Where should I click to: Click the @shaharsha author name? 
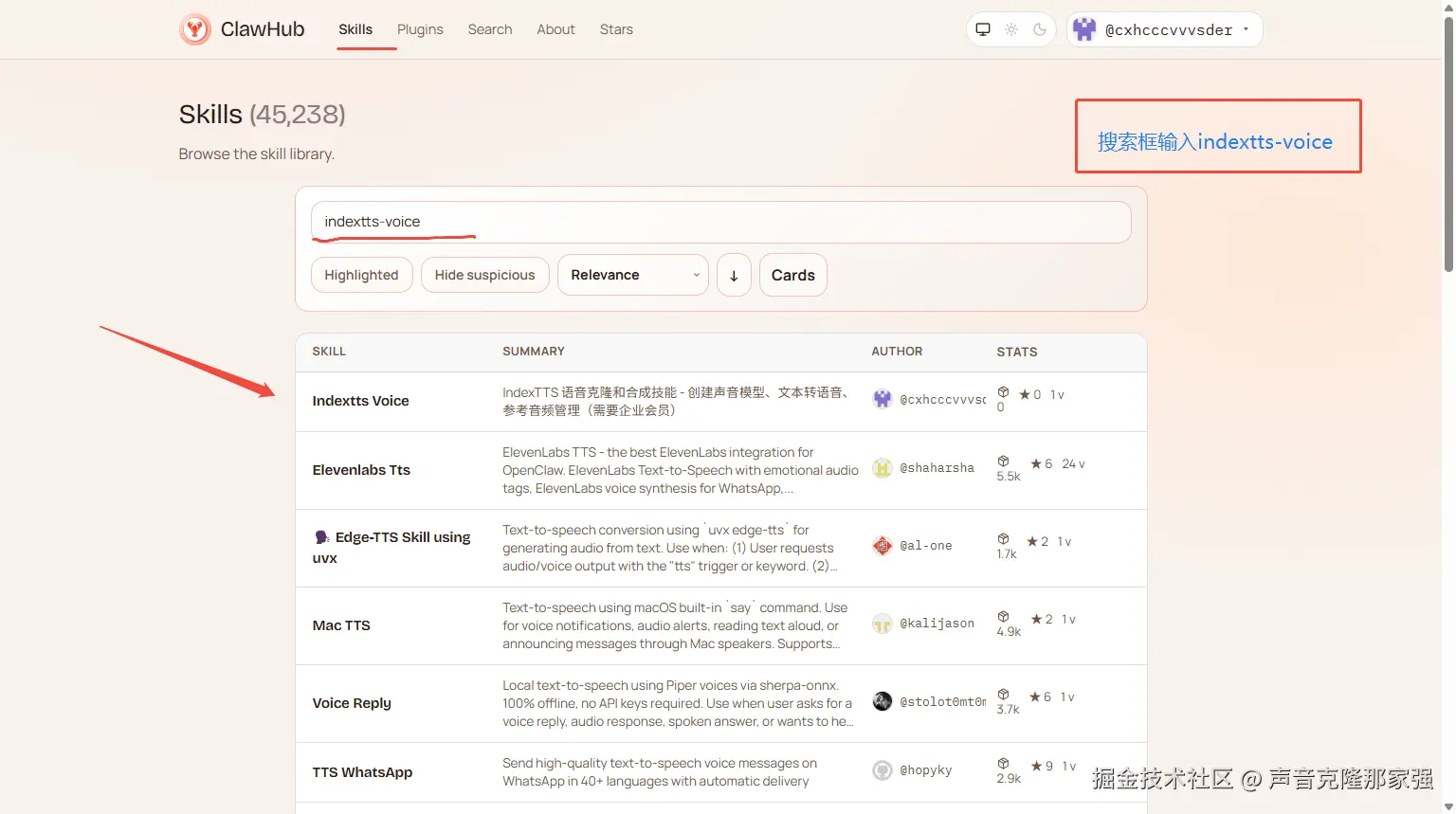click(x=937, y=468)
